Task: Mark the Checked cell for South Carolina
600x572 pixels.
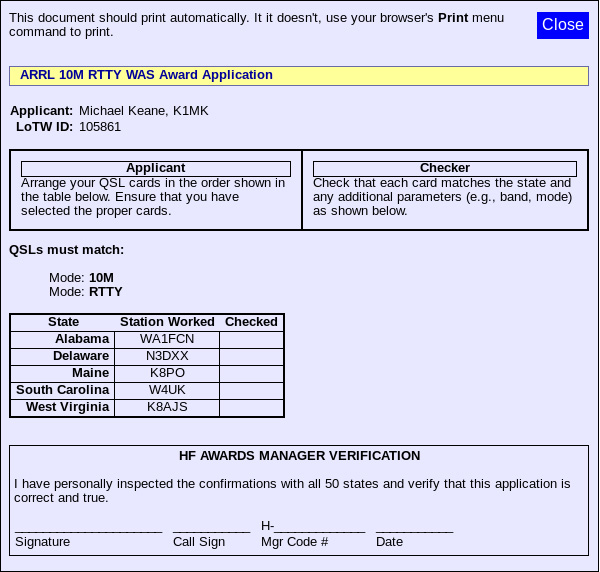Action: 251,390
